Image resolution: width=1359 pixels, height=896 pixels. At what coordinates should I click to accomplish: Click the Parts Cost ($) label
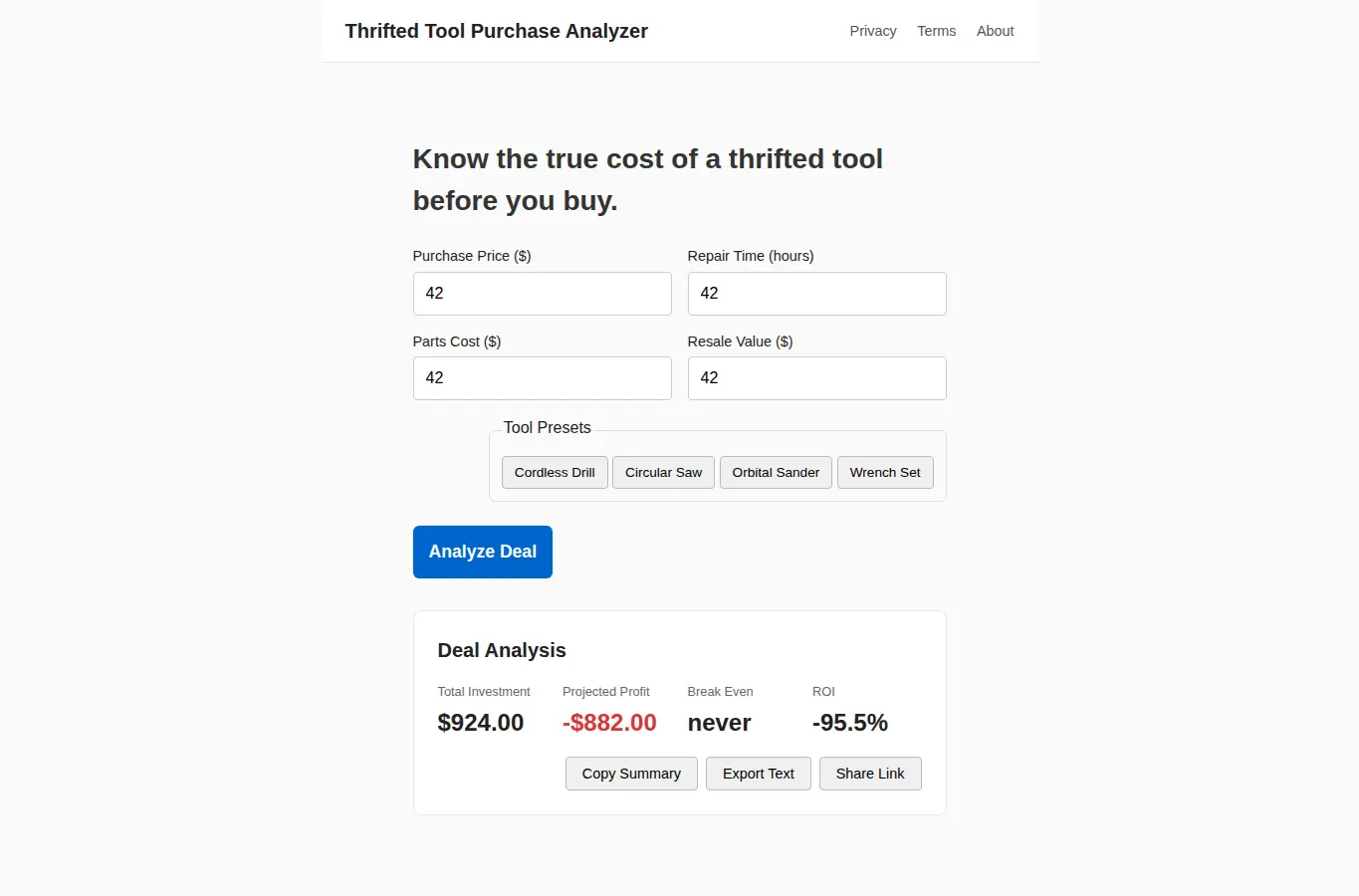[x=457, y=341]
